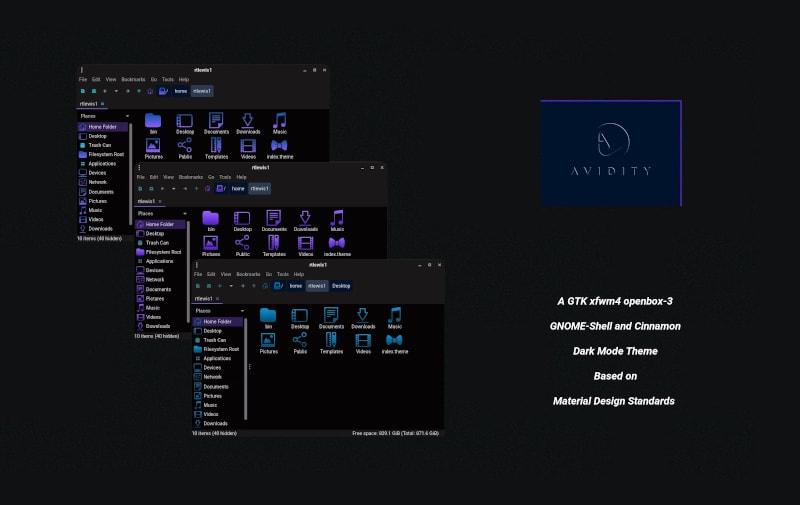Click the home toolbar icon in the front window
The width and height of the screenshot is (800, 505).
click(x=265, y=286)
